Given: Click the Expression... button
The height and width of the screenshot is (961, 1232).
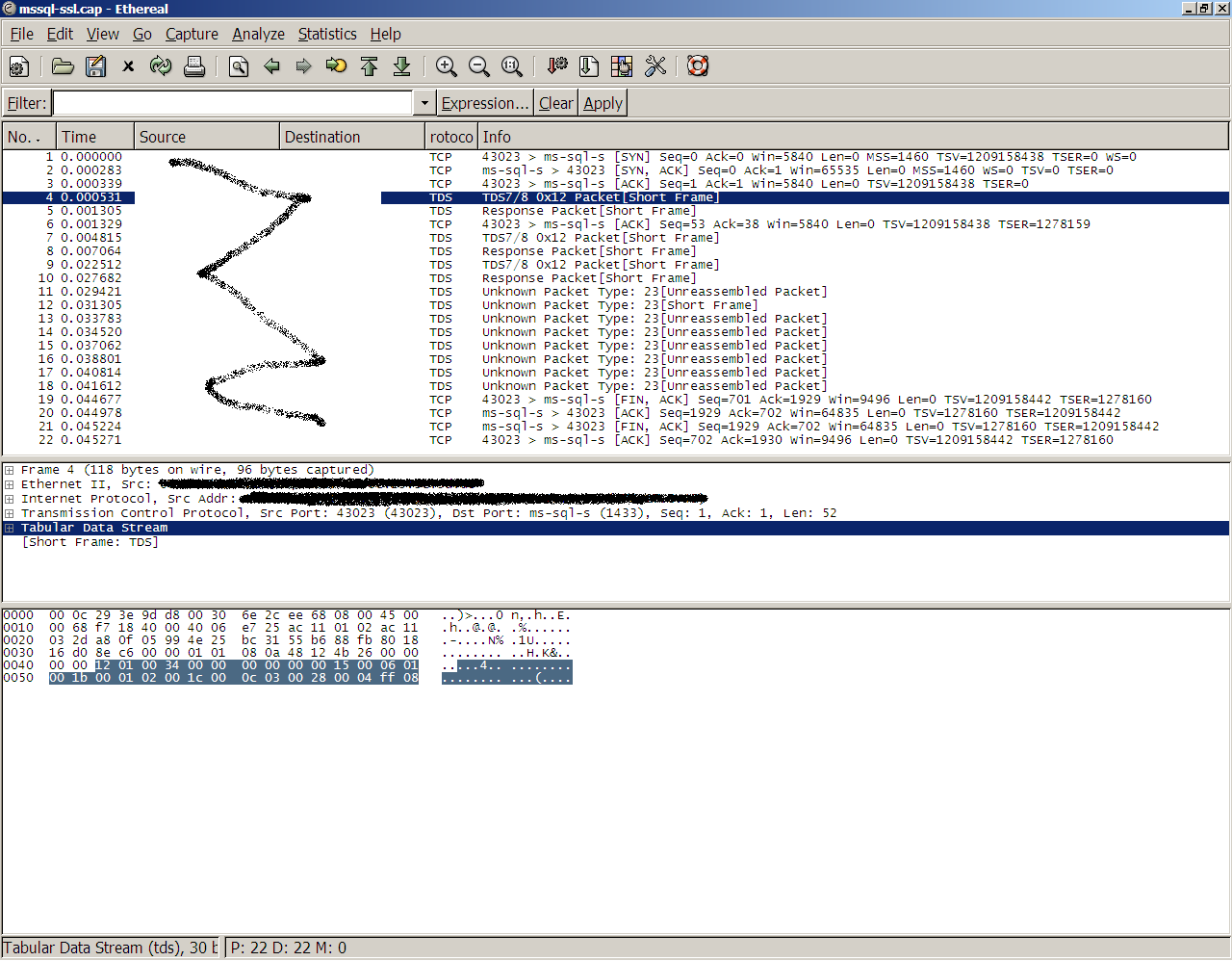Looking at the screenshot, I should pyautogui.click(x=485, y=103).
